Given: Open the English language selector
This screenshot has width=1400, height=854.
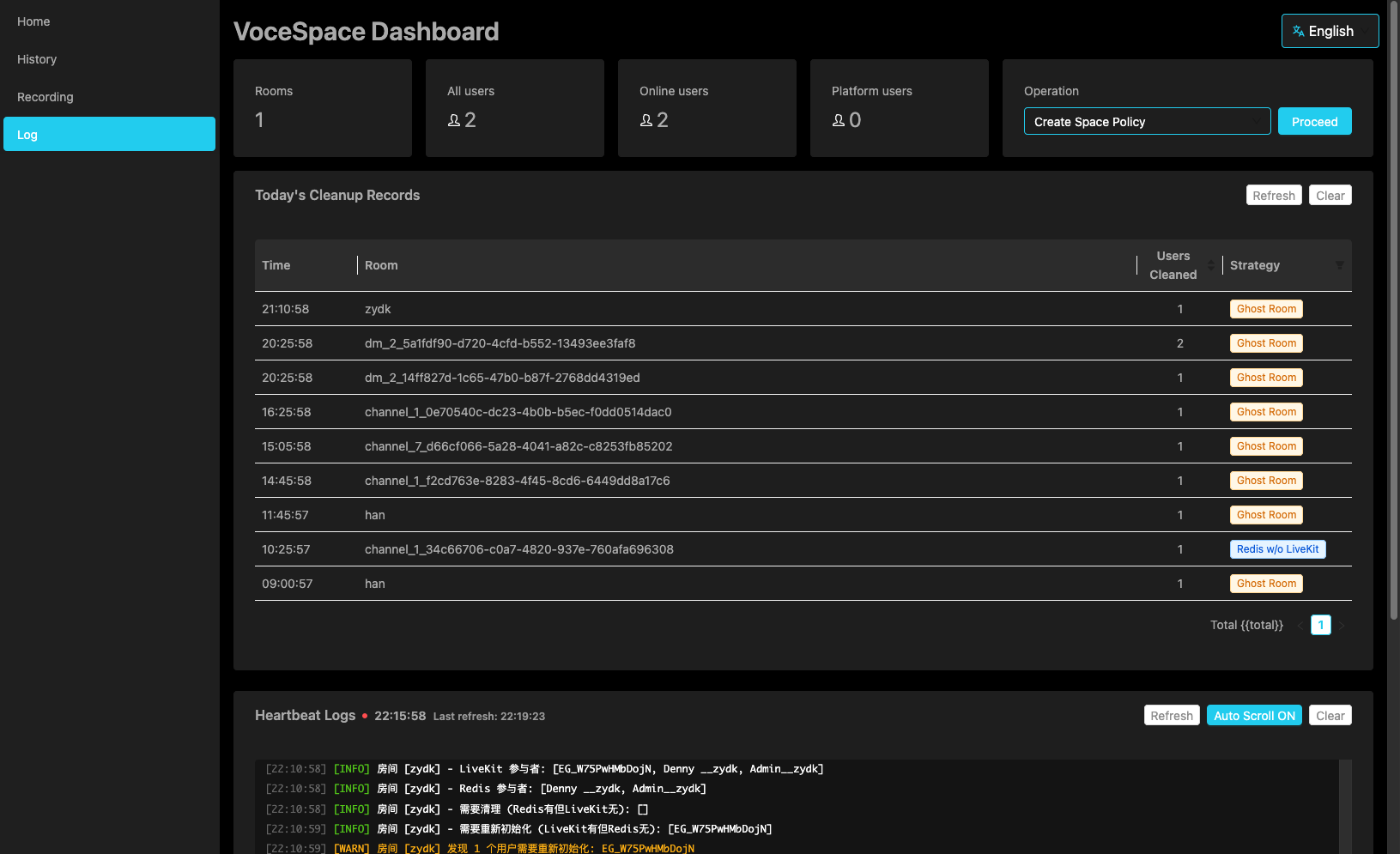Looking at the screenshot, I should pos(1330,31).
